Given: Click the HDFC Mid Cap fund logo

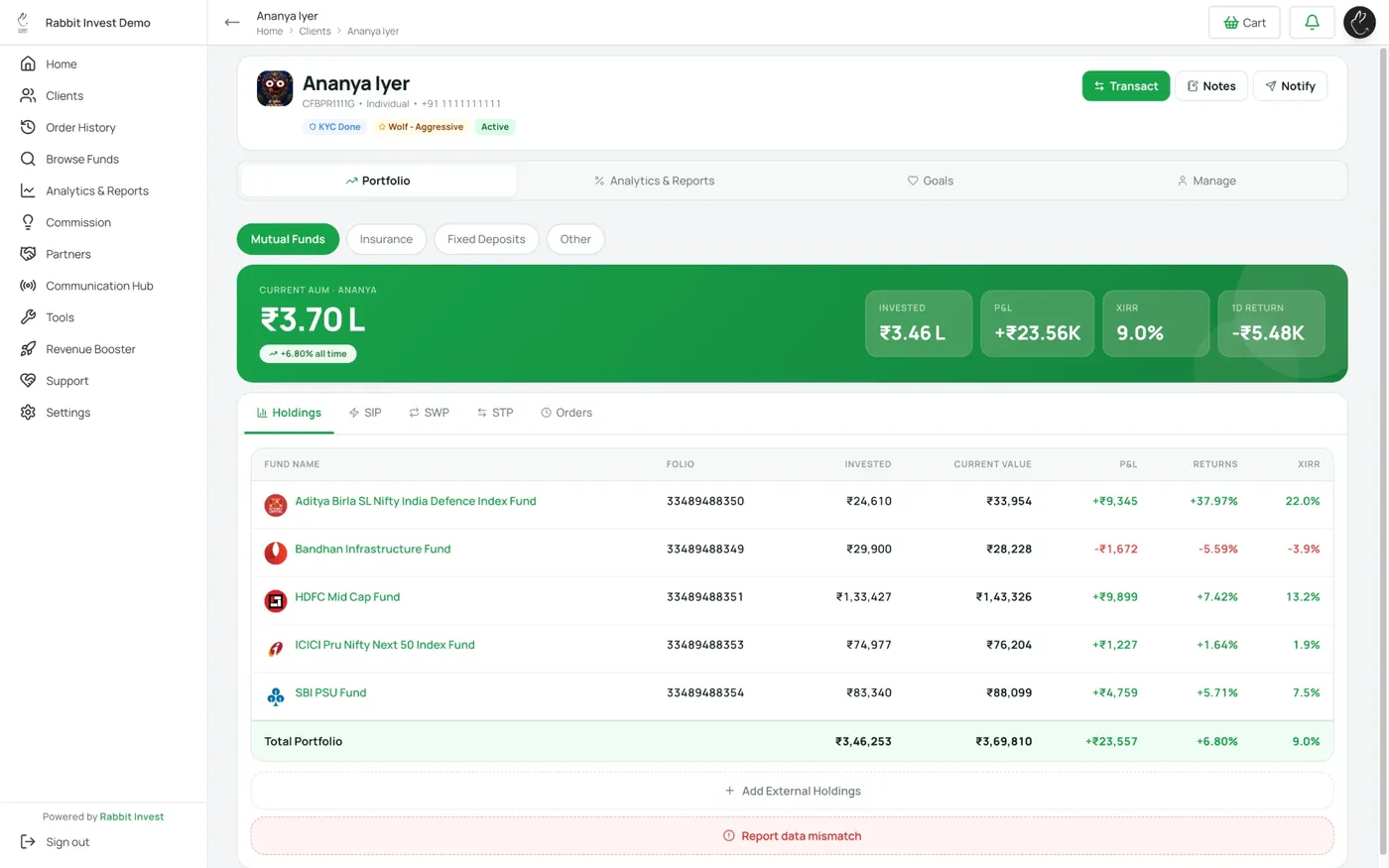Looking at the screenshot, I should coord(276,600).
